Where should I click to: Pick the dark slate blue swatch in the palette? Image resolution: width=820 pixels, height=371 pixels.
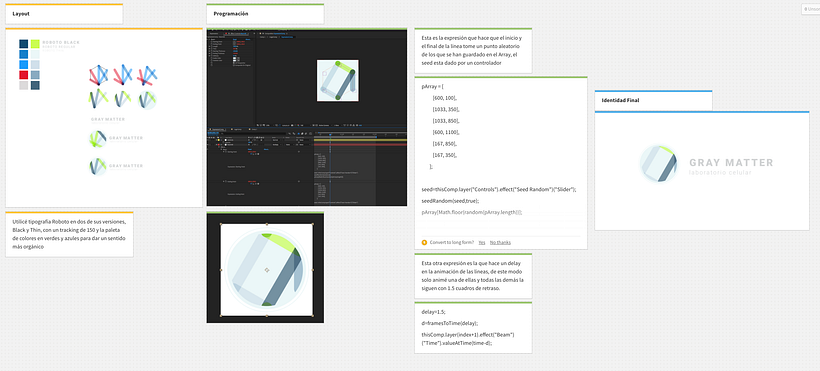pyautogui.click(x=35, y=85)
